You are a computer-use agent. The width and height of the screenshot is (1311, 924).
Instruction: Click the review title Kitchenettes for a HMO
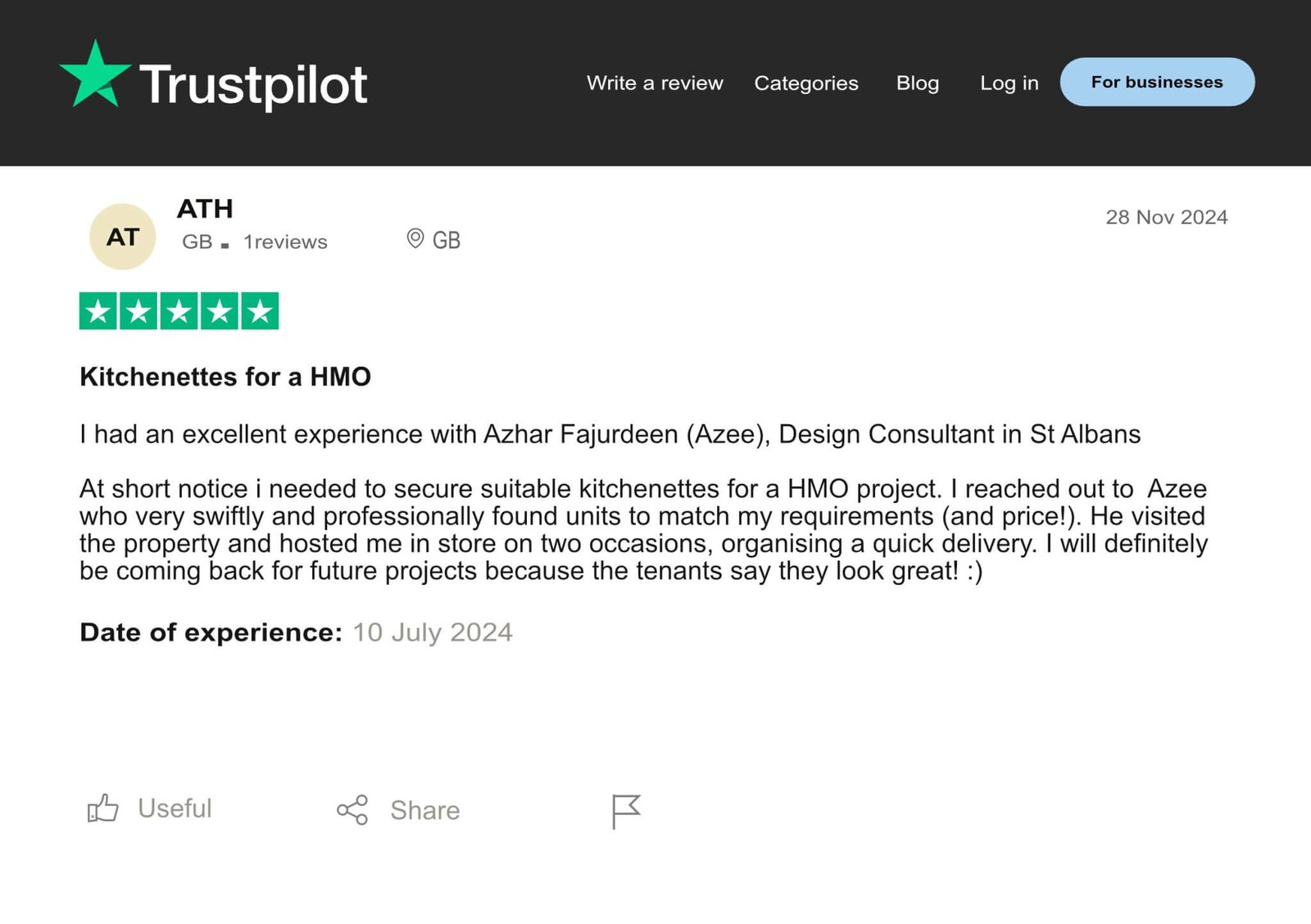tap(225, 377)
